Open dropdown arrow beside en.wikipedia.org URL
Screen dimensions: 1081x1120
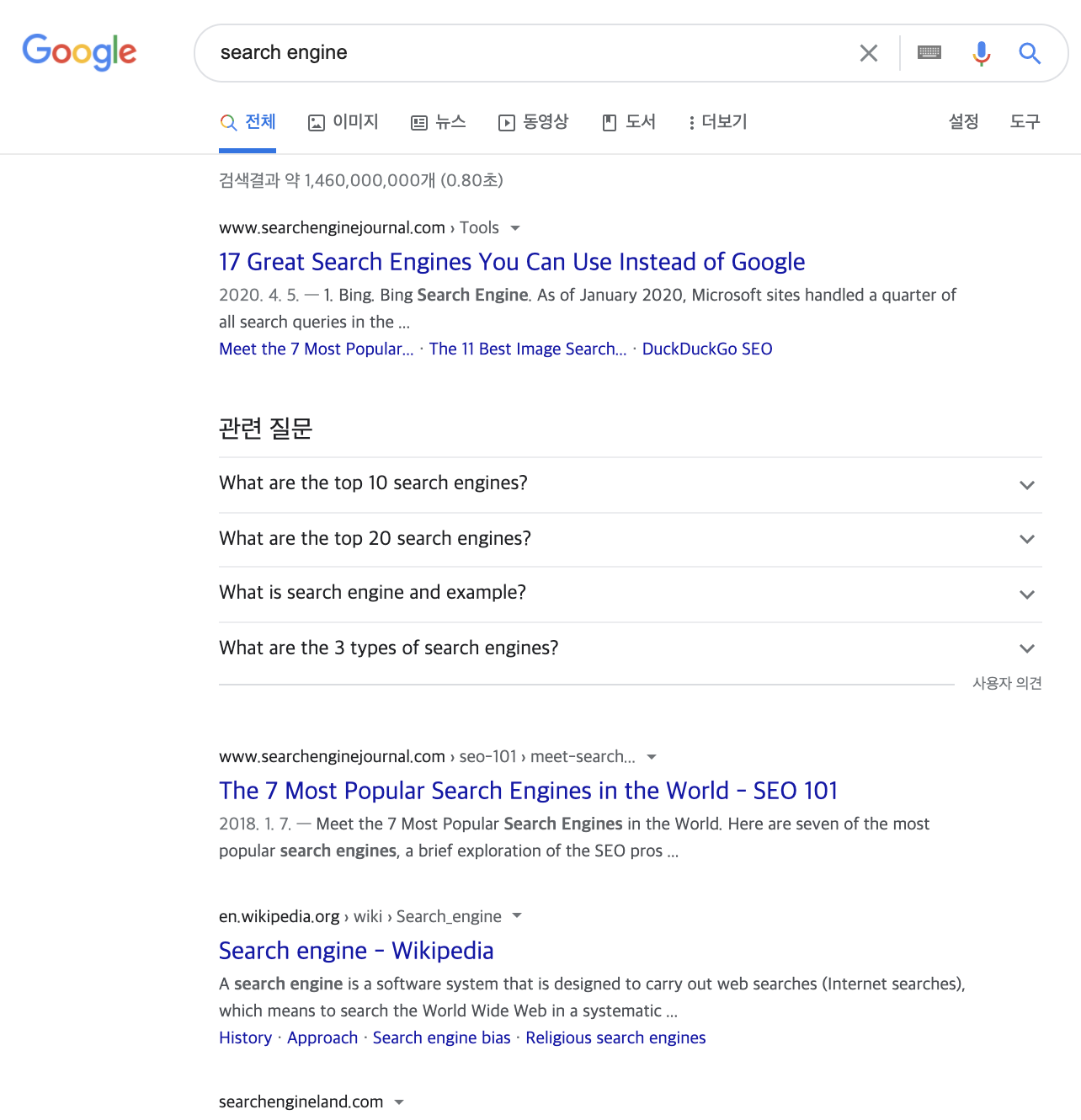point(517,916)
